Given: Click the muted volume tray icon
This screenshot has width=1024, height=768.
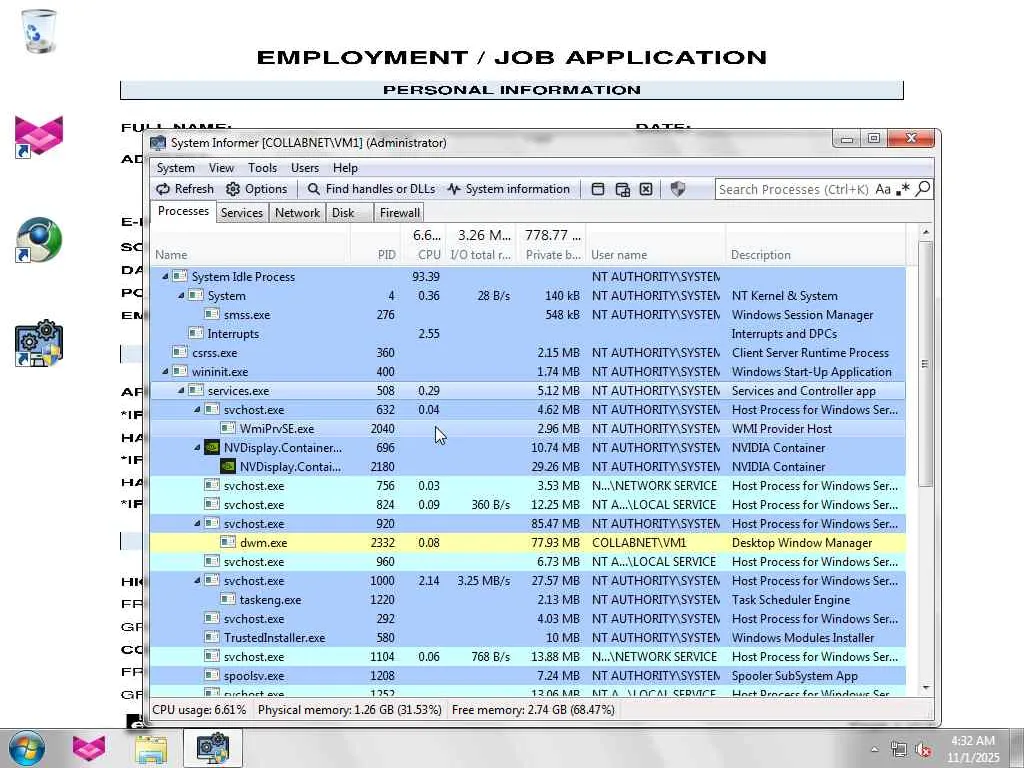Looking at the screenshot, I should tap(923, 750).
